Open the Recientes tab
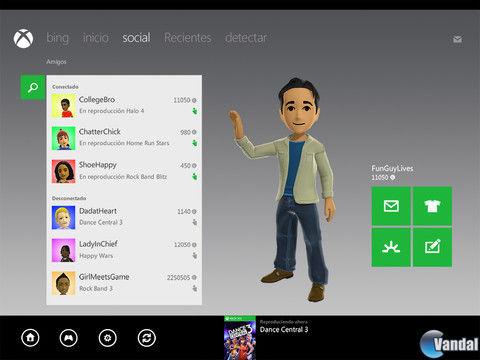 tap(188, 38)
